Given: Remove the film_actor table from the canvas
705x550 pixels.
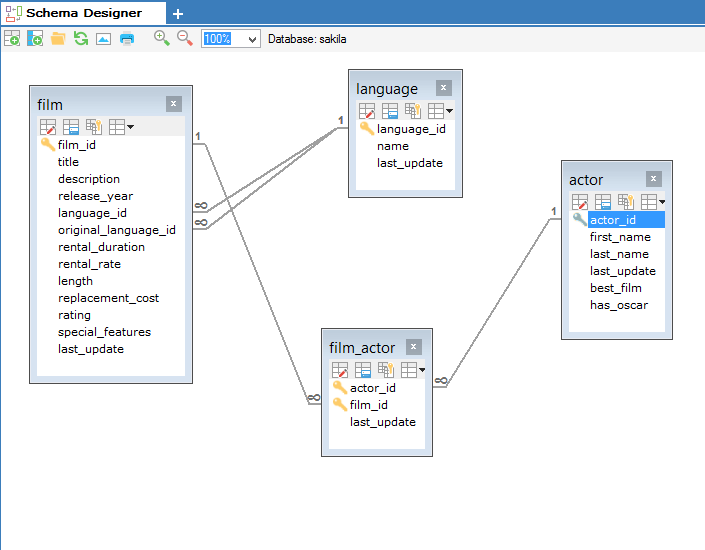Looking at the screenshot, I should pyautogui.click(x=413, y=347).
